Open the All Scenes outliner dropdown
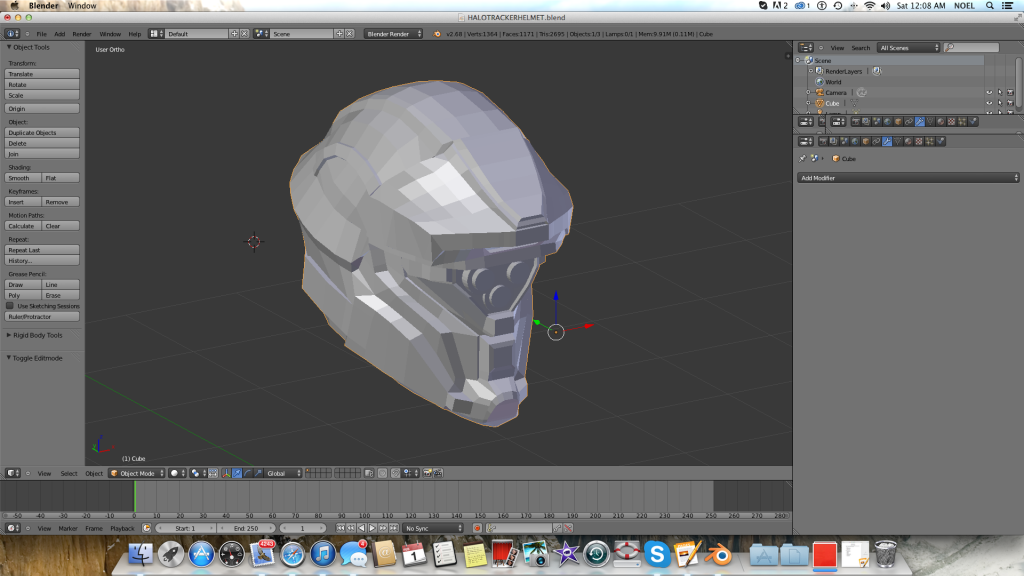Screen dimensions: 1024x576 pos(908,48)
